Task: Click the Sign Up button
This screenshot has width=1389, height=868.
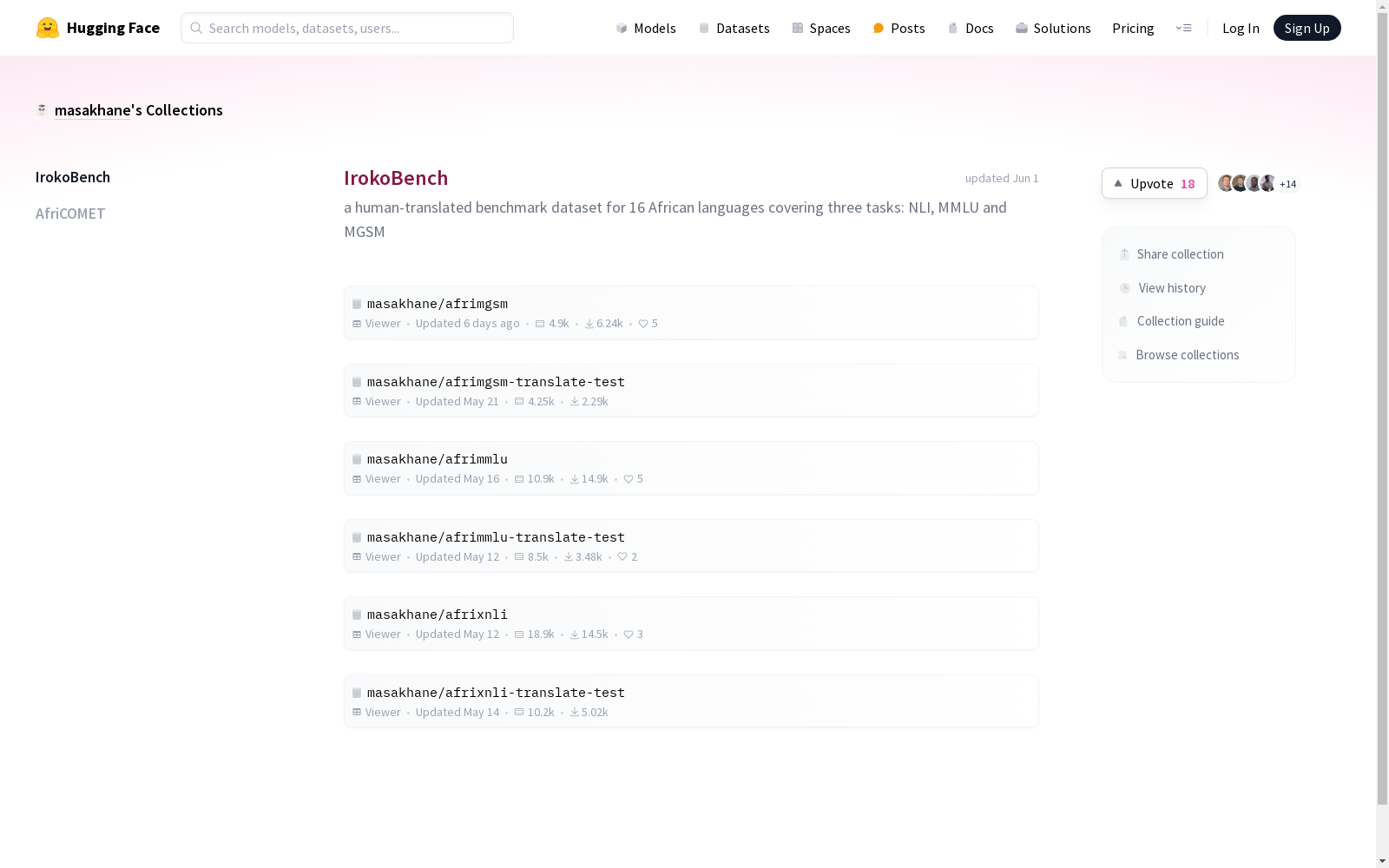Action: [1307, 28]
